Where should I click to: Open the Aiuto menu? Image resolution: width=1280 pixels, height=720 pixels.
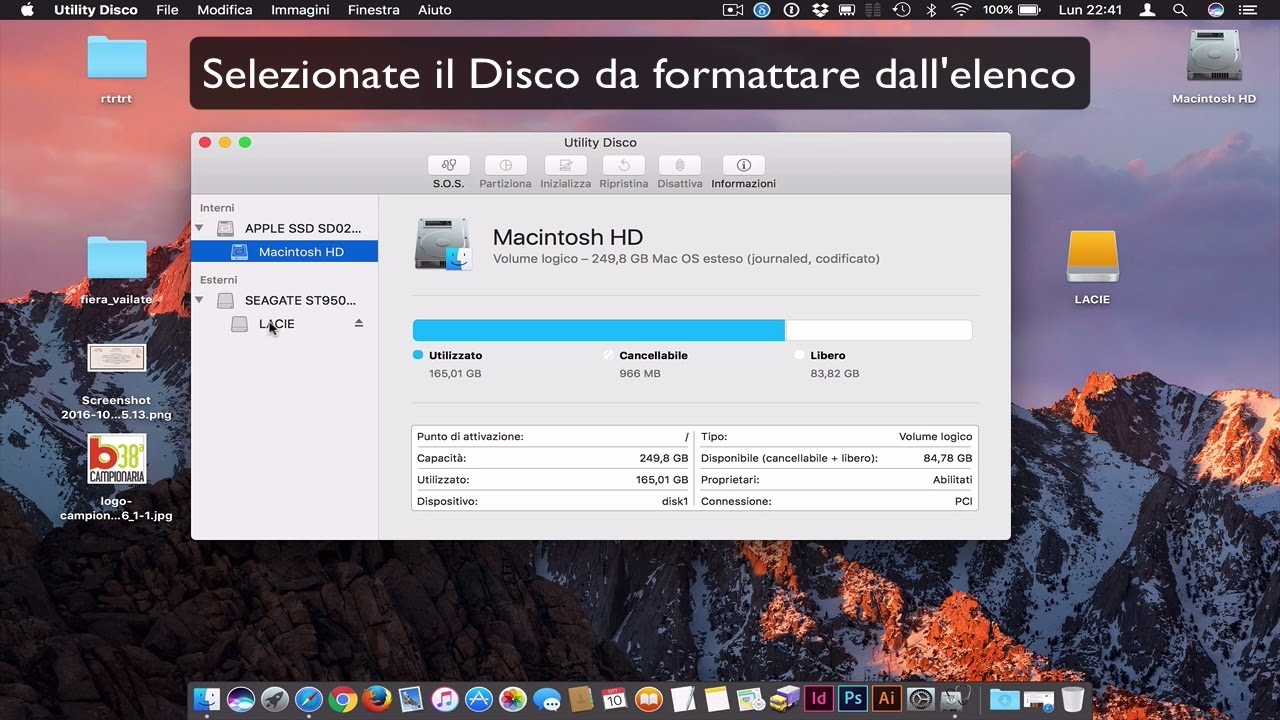[434, 10]
